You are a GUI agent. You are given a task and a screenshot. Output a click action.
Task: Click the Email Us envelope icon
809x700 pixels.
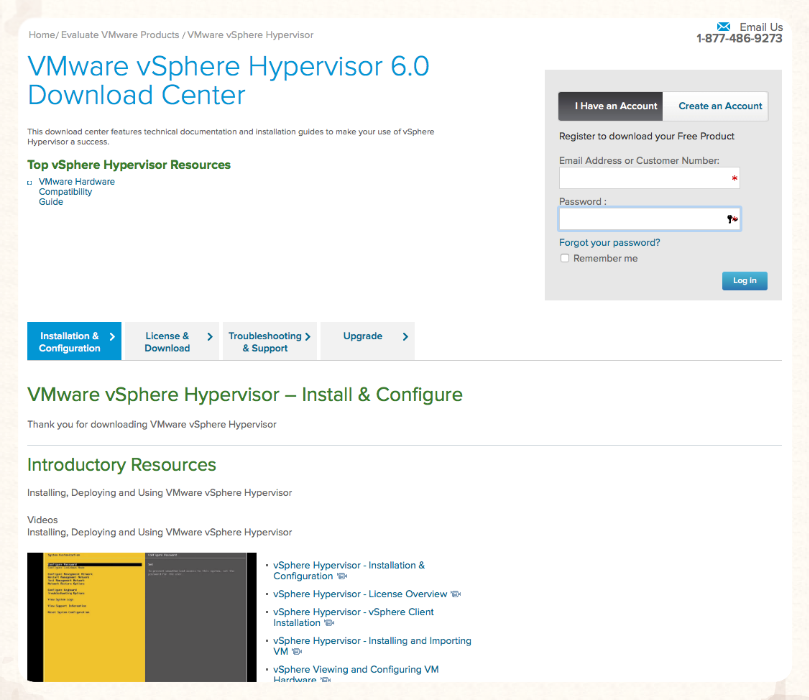[x=723, y=27]
